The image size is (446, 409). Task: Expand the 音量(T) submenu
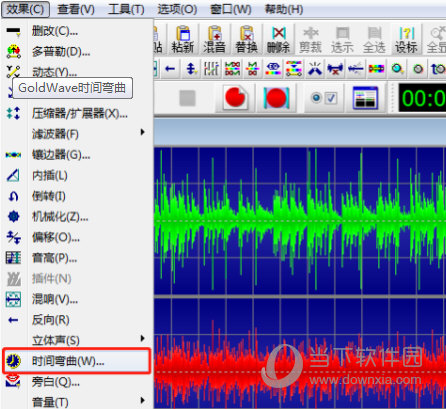[x=77, y=402]
